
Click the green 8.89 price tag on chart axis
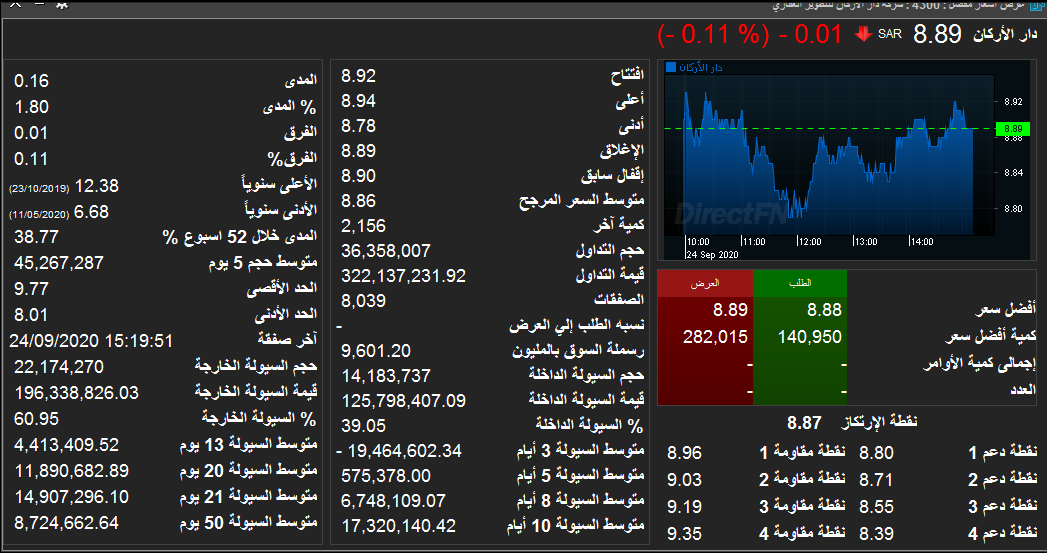coord(1012,128)
